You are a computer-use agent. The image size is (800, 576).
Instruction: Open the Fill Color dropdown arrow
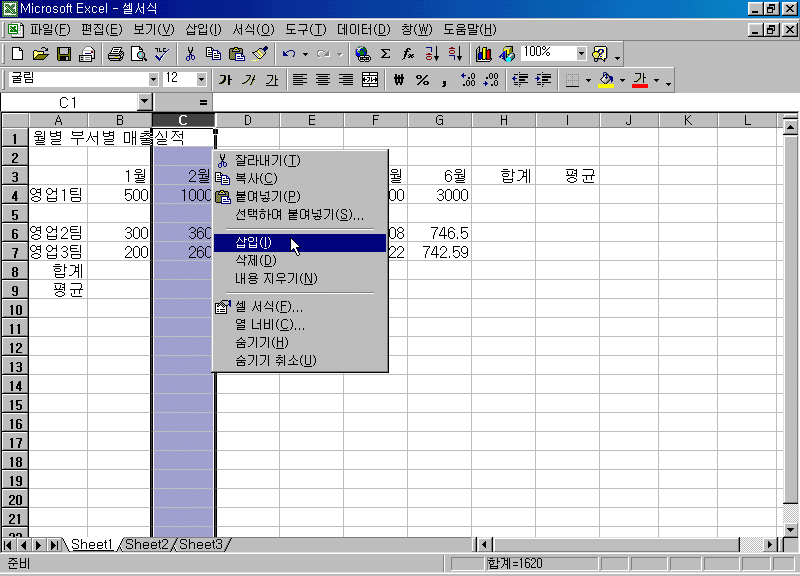coord(622,80)
